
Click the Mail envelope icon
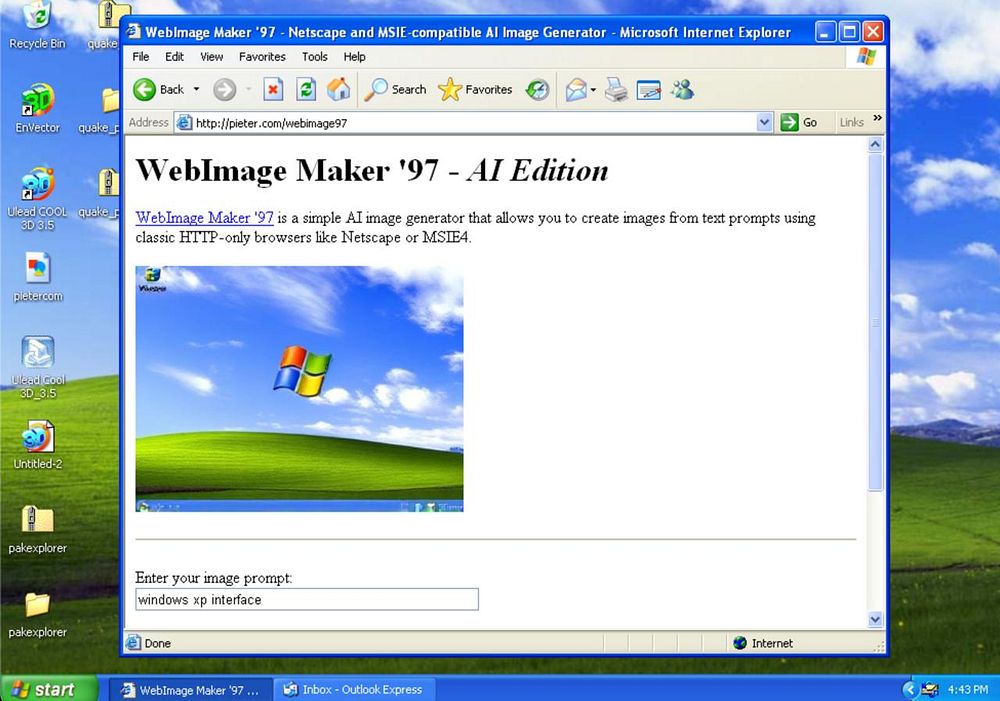click(x=576, y=89)
